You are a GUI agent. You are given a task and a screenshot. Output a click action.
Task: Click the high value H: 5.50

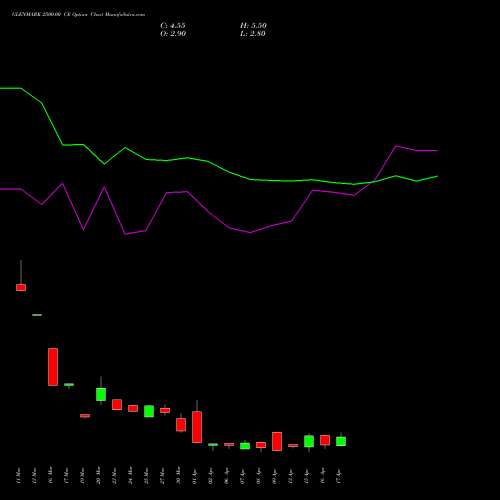(x=253, y=26)
